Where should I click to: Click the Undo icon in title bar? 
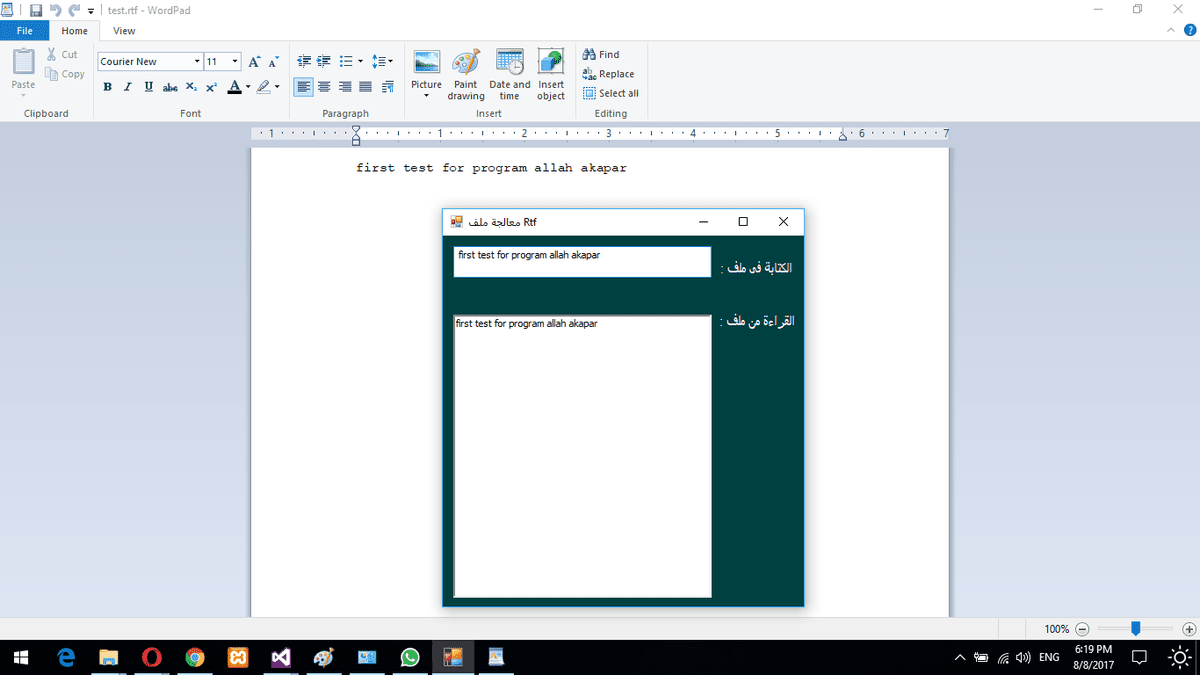click(x=56, y=10)
